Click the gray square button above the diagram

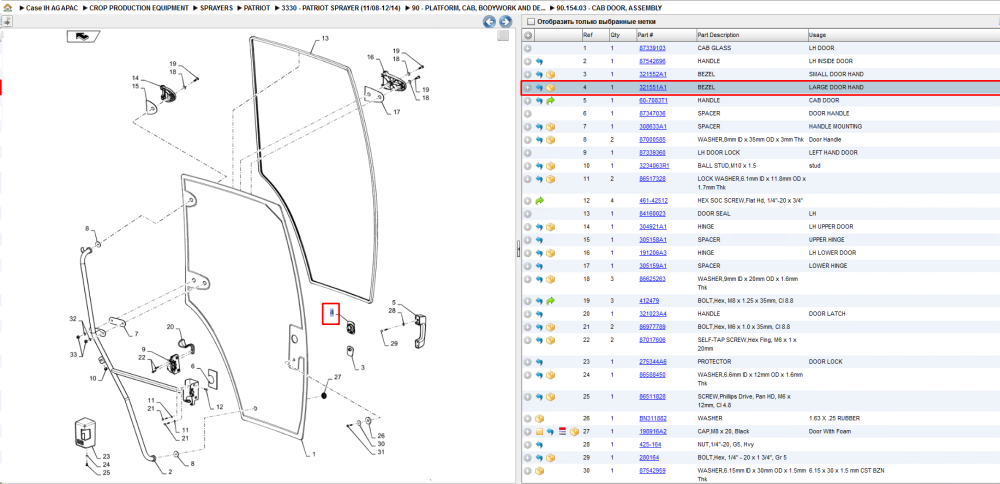503,36
